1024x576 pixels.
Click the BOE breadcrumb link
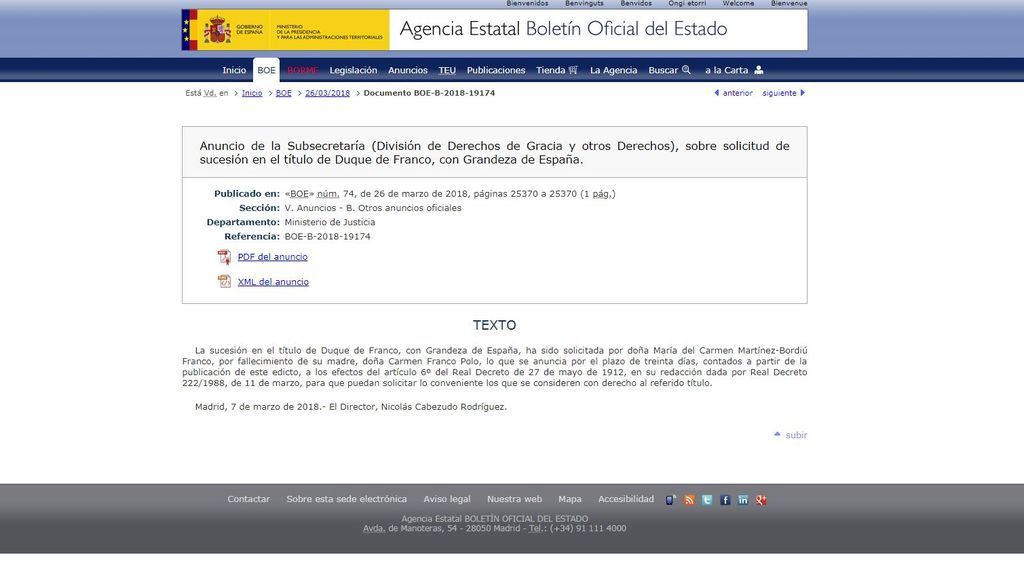[283, 93]
